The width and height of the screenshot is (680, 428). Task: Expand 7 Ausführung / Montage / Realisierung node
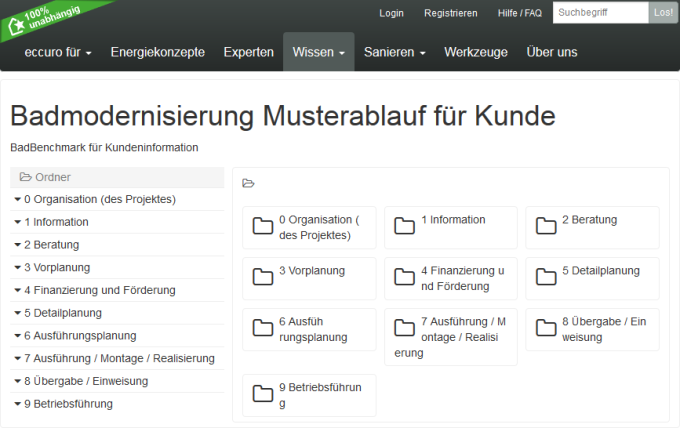[18, 359]
